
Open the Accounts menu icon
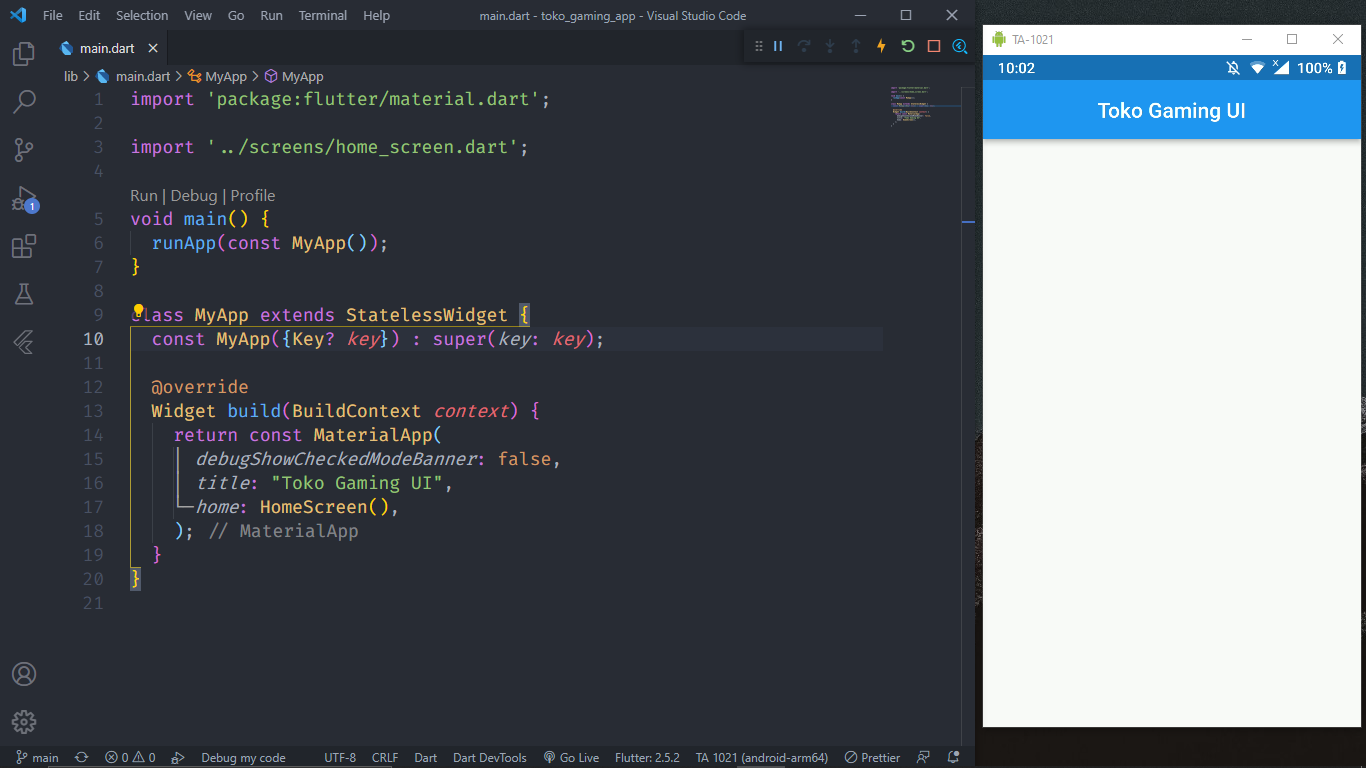click(24, 674)
